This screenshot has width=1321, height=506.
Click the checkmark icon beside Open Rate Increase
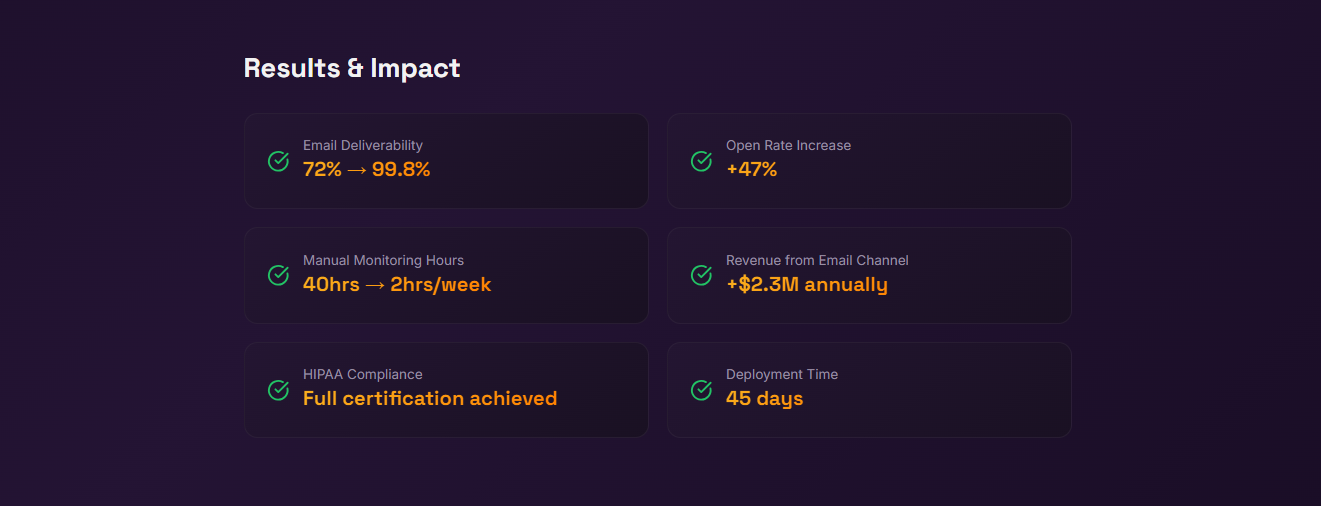[x=701, y=161]
